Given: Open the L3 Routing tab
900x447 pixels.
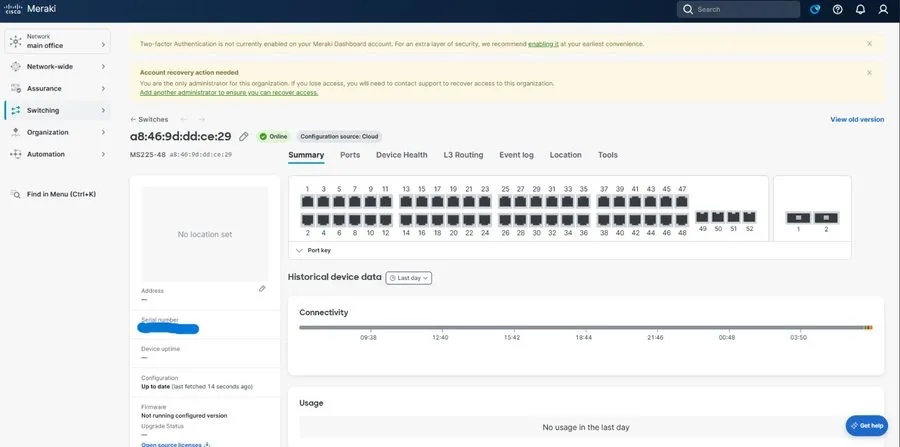Looking at the screenshot, I should point(463,155).
